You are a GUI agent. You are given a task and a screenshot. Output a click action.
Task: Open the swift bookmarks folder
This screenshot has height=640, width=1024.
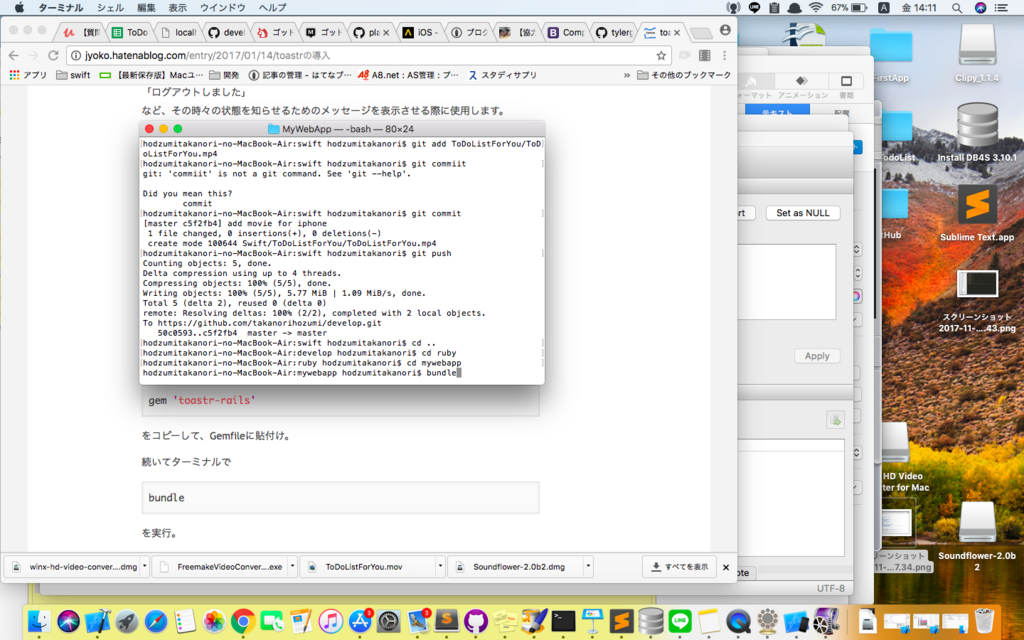pos(73,75)
